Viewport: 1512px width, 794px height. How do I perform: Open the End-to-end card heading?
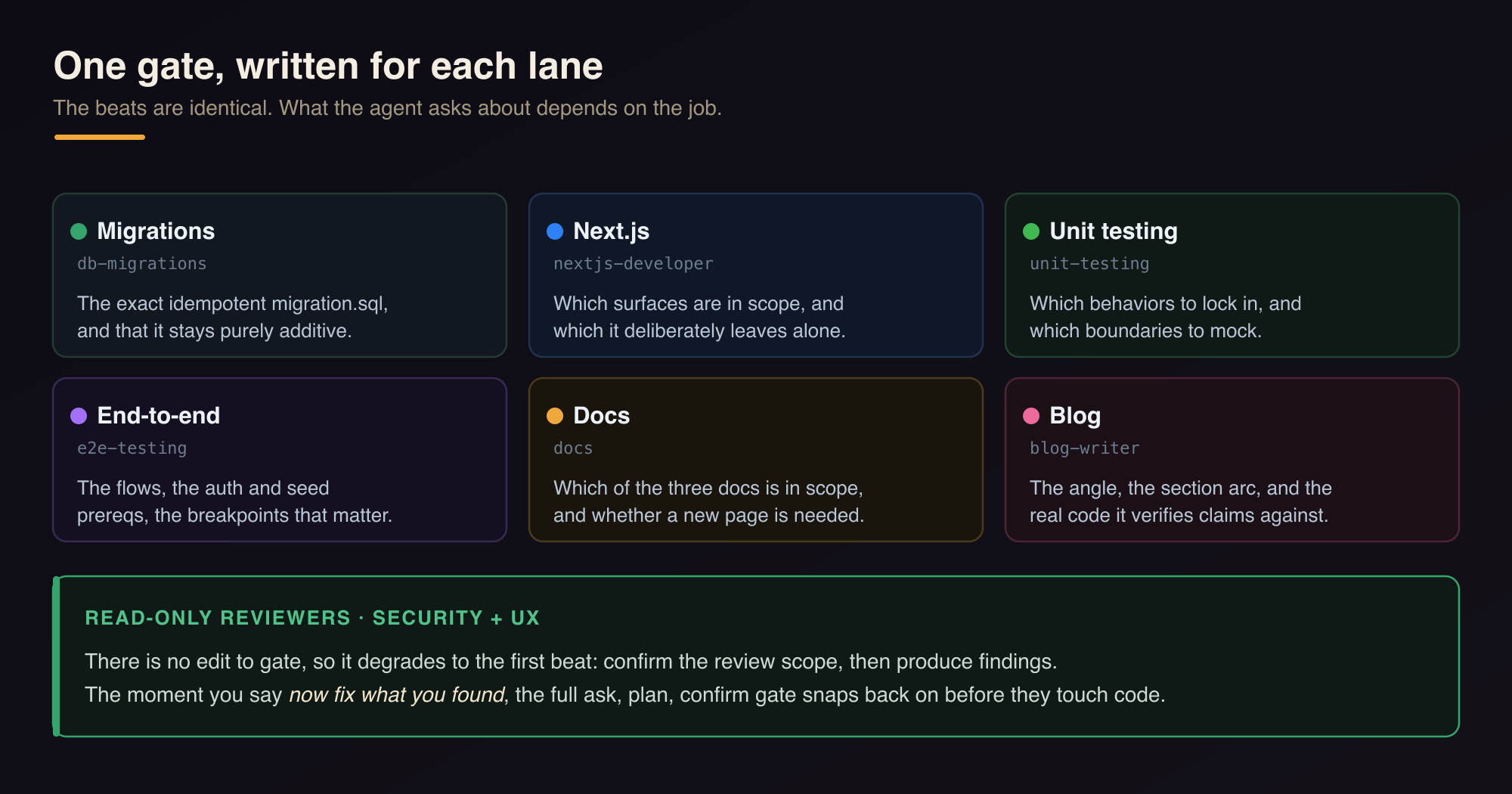click(x=159, y=416)
